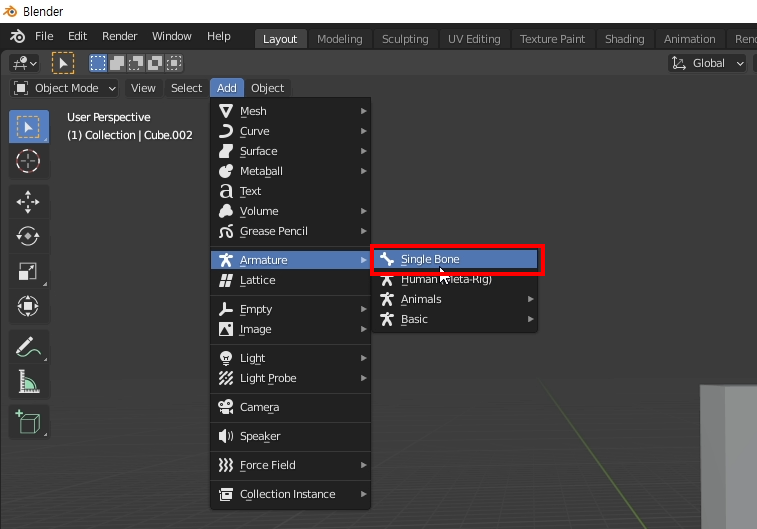Select the Select Box tool in toolbar

pos(28,126)
